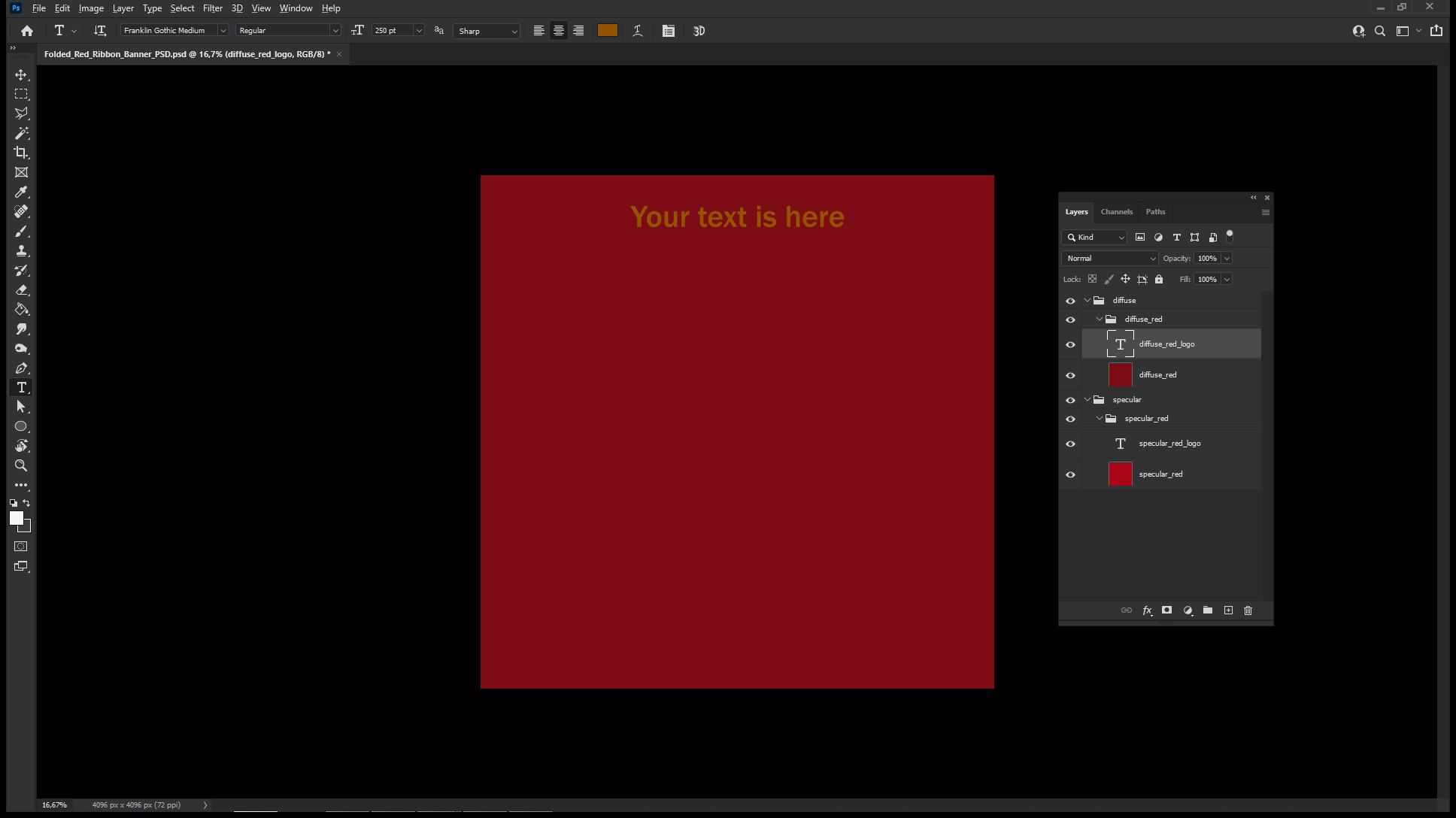
Task: Click the Add layer style fx icon
Action: pos(1147,610)
